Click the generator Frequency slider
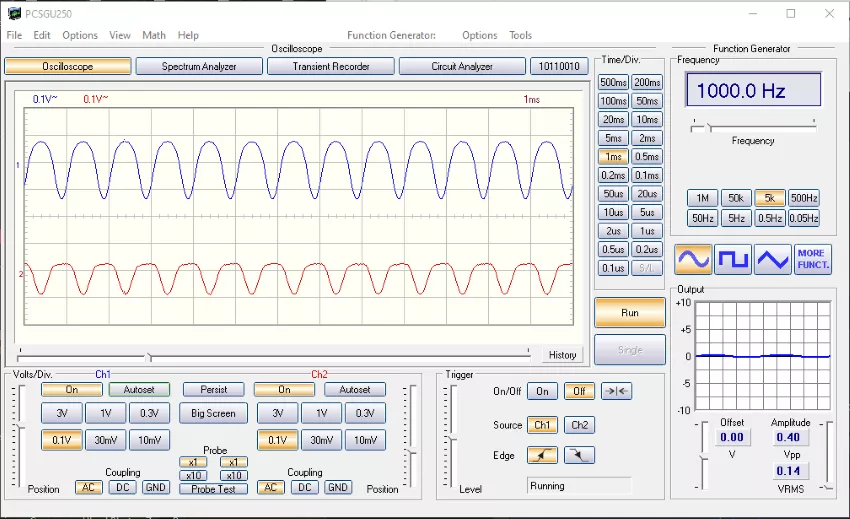 pos(754,128)
